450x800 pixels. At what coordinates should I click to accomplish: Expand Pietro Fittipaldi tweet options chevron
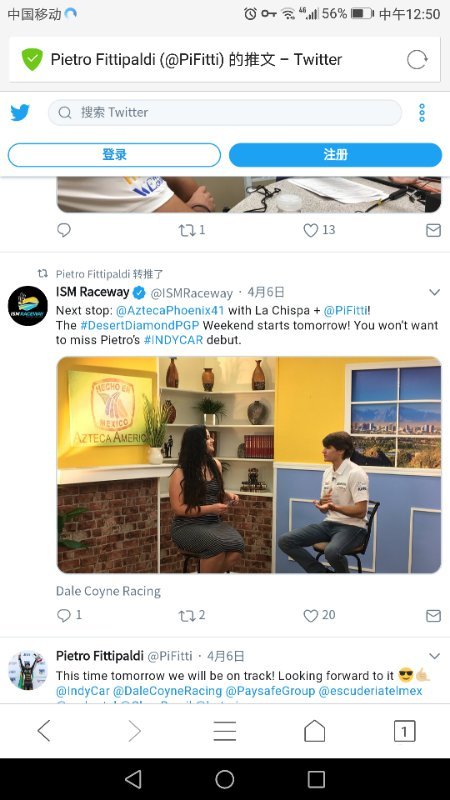(434, 656)
